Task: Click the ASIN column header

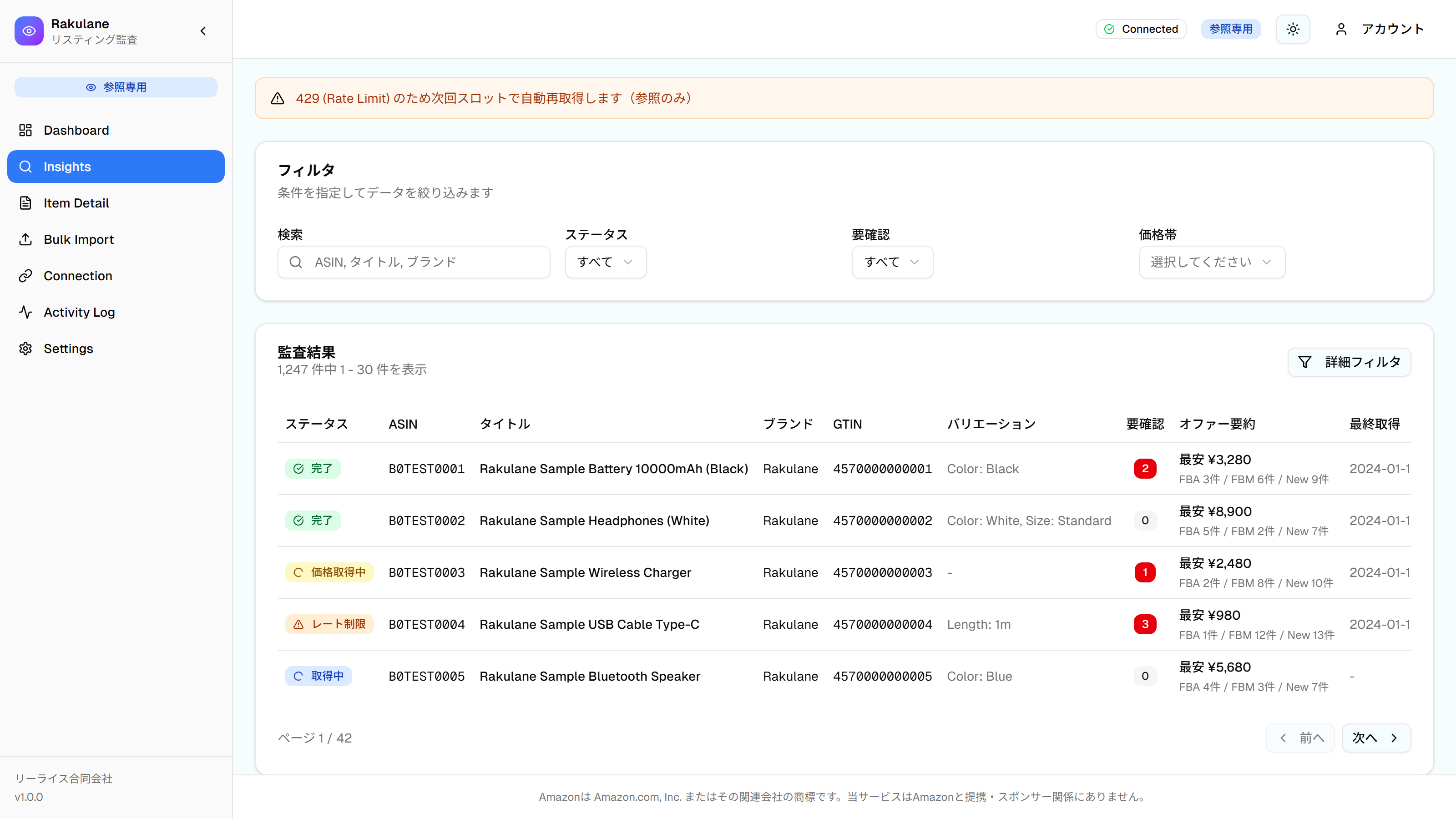Action: click(x=403, y=424)
